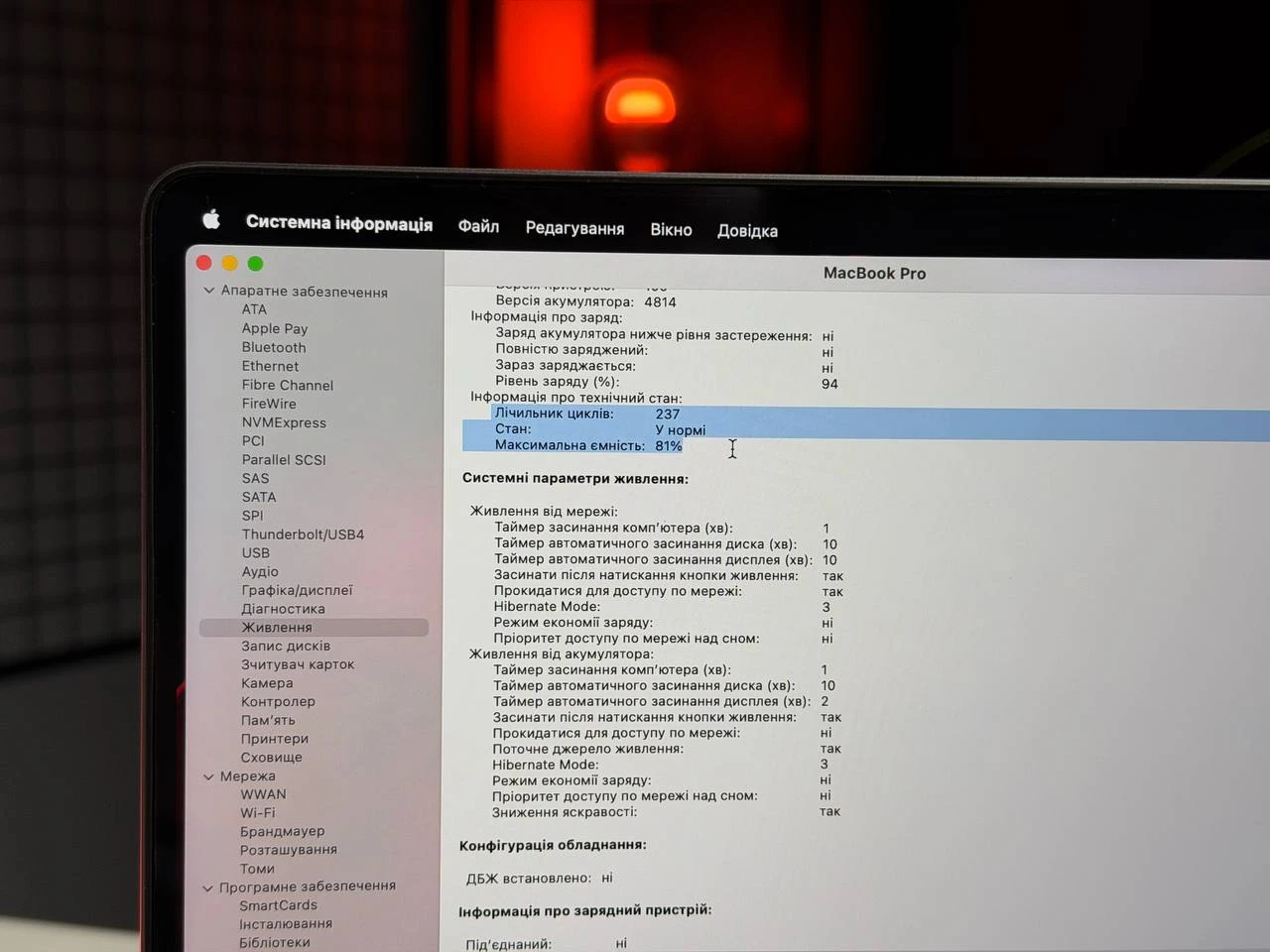Collapse the Апаратне забезпечення tree section
This screenshot has width=1270, height=952.
(208, 291)
